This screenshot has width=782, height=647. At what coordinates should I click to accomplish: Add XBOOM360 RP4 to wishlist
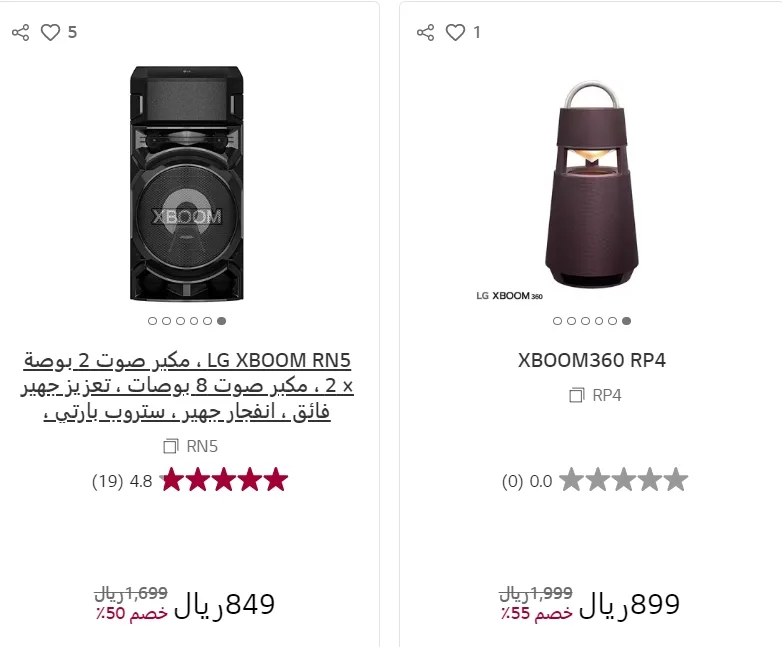click(455, 32)
